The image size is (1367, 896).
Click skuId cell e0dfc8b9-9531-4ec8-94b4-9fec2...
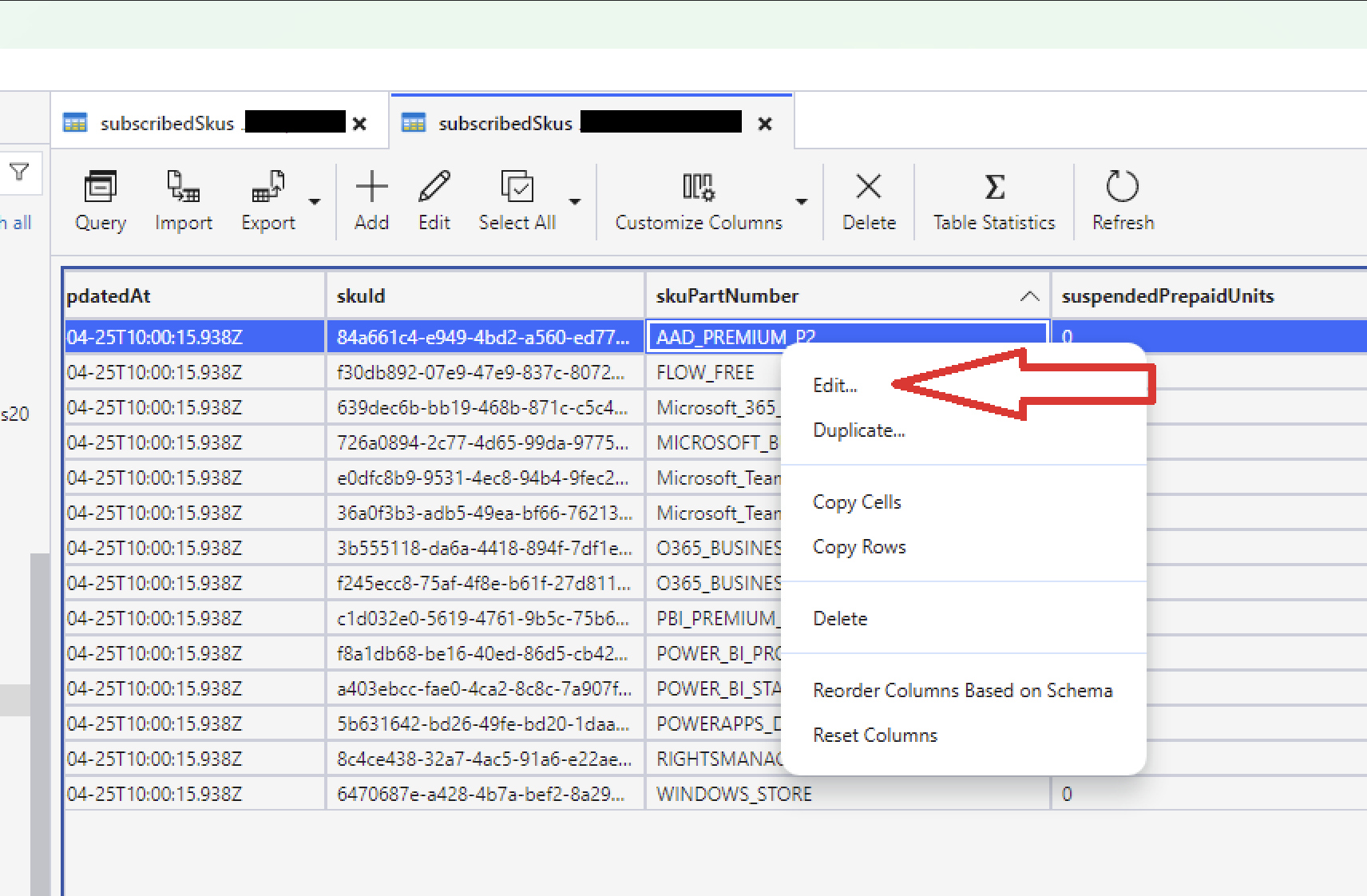click(485, 478)
